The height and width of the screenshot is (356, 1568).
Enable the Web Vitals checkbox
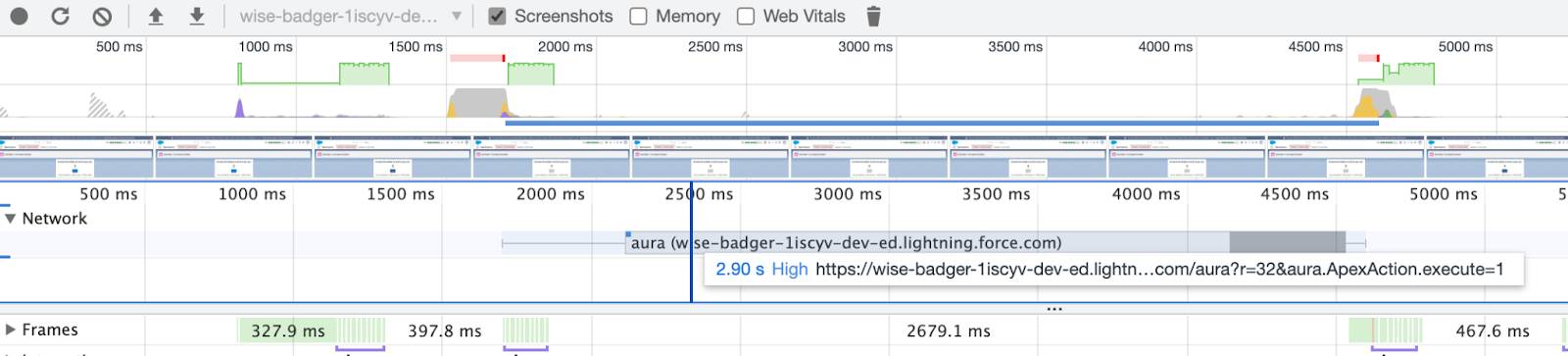pyautogui.click(x=746, y=16)
